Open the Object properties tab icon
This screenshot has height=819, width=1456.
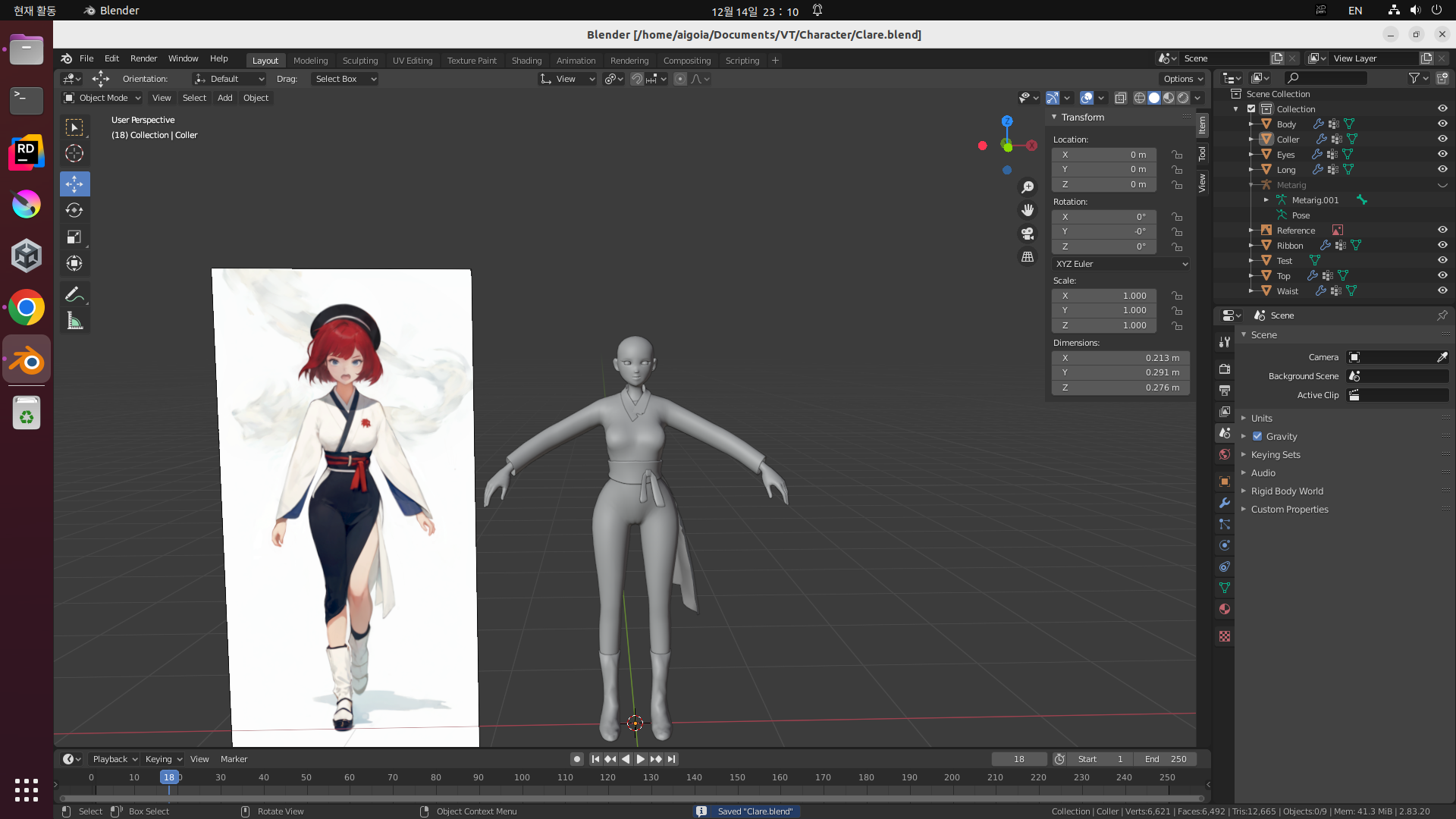1225,482
